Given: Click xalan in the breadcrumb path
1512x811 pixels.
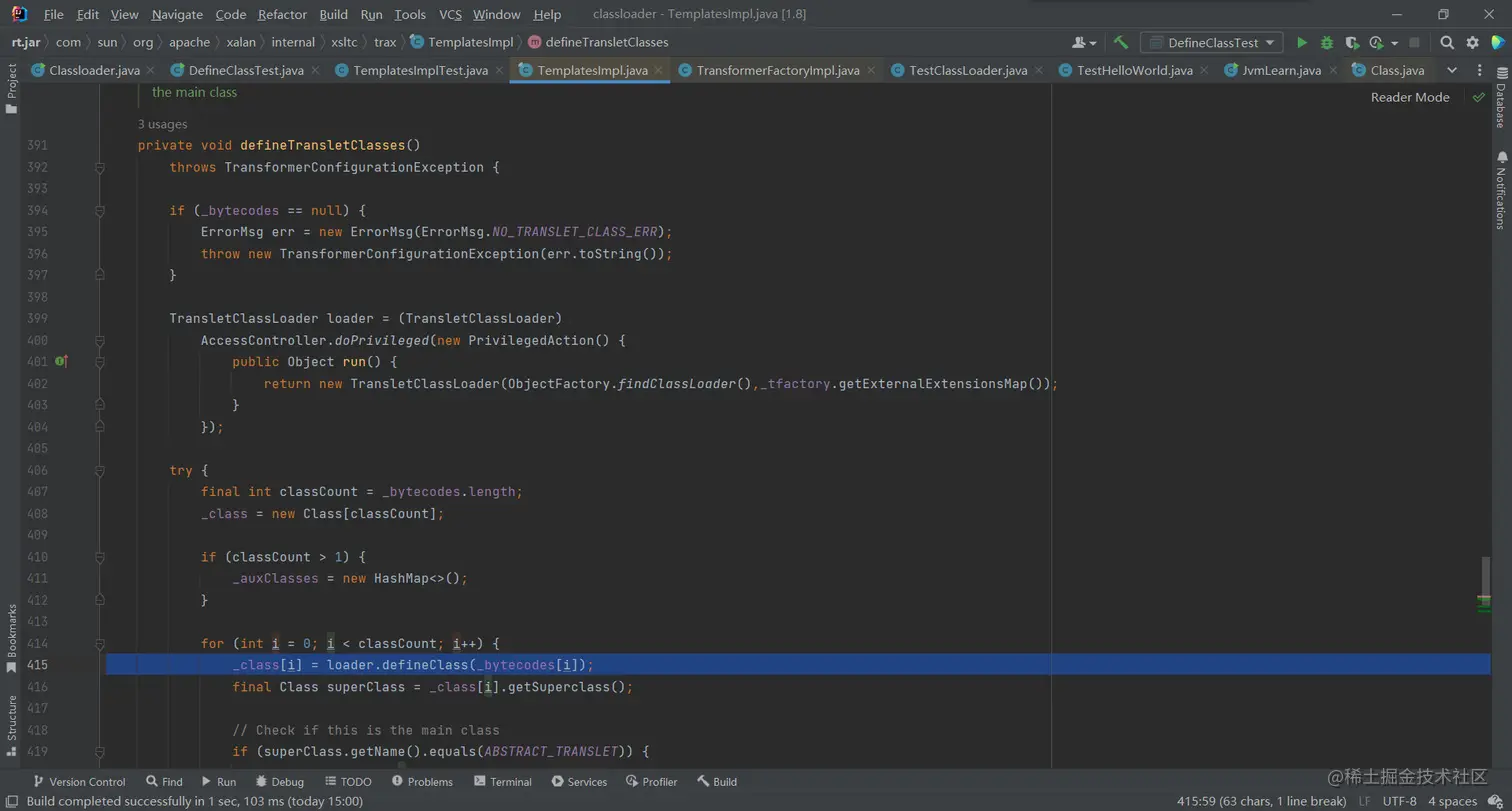Looking at the screenshot, I should pos(239,42).
